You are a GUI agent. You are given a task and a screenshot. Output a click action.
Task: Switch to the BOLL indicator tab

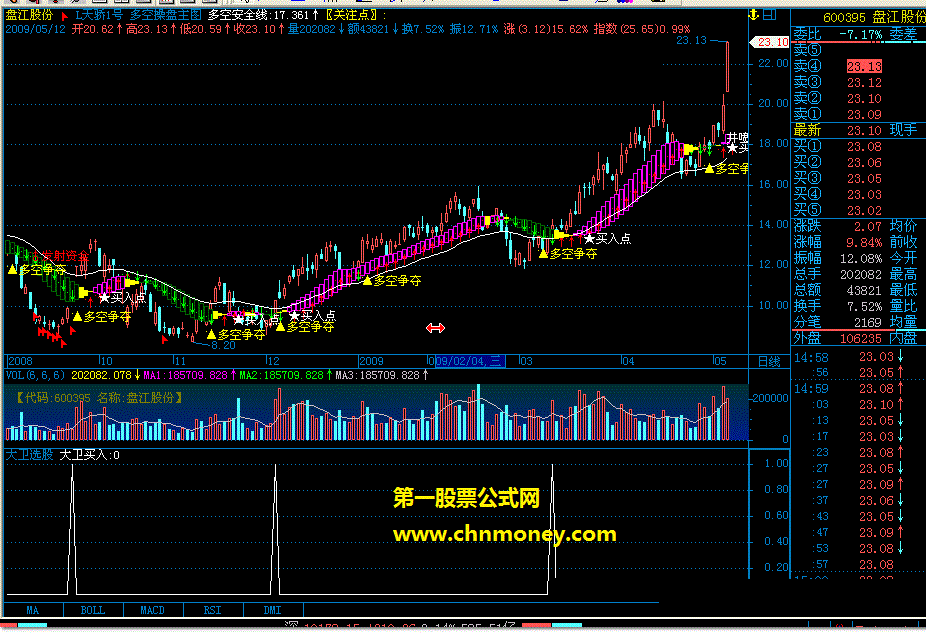tap(93, 610)
